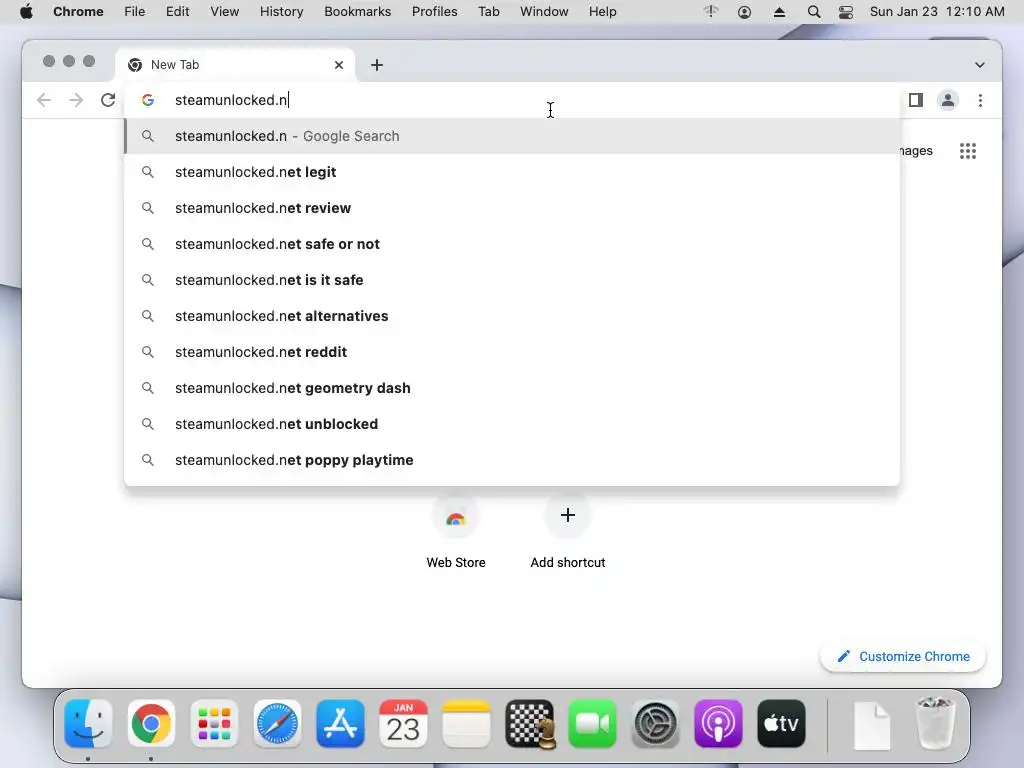Open the Profiles menu
Viewport: 1024px width, 768px height.
tap(434, 12)
